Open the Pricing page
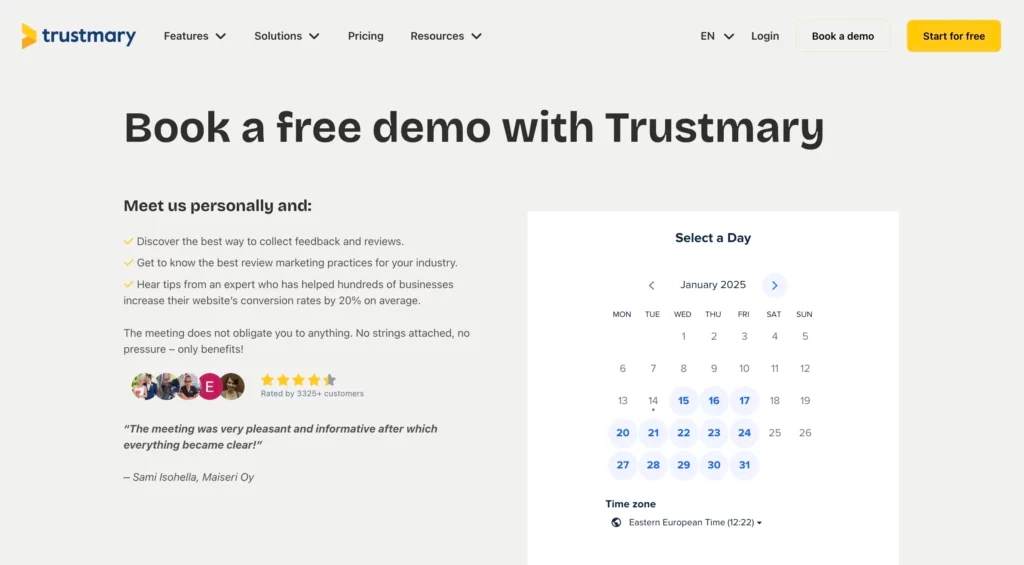 click(x=366, y=36)
